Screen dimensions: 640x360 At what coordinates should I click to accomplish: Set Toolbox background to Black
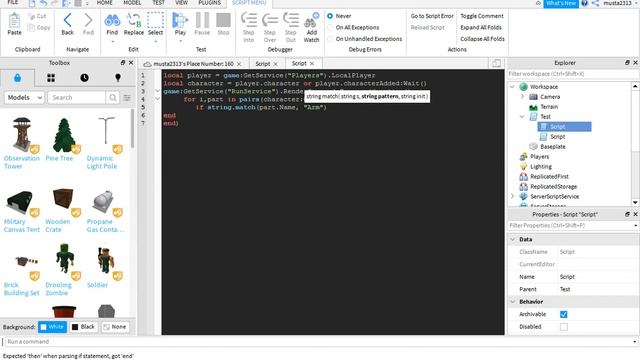83,327
